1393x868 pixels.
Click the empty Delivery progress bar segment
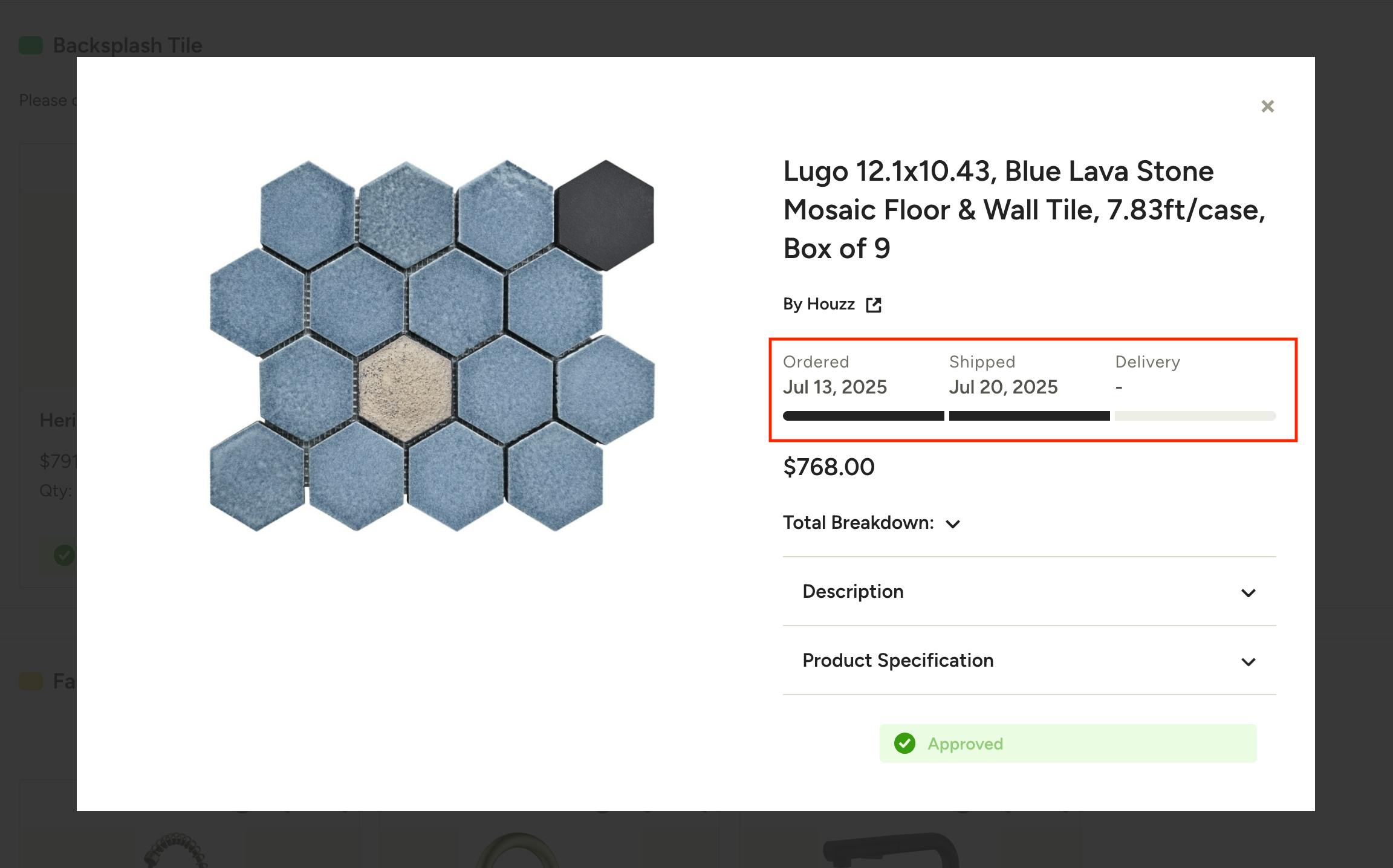pyautogui.click(x=1195, y=416)
